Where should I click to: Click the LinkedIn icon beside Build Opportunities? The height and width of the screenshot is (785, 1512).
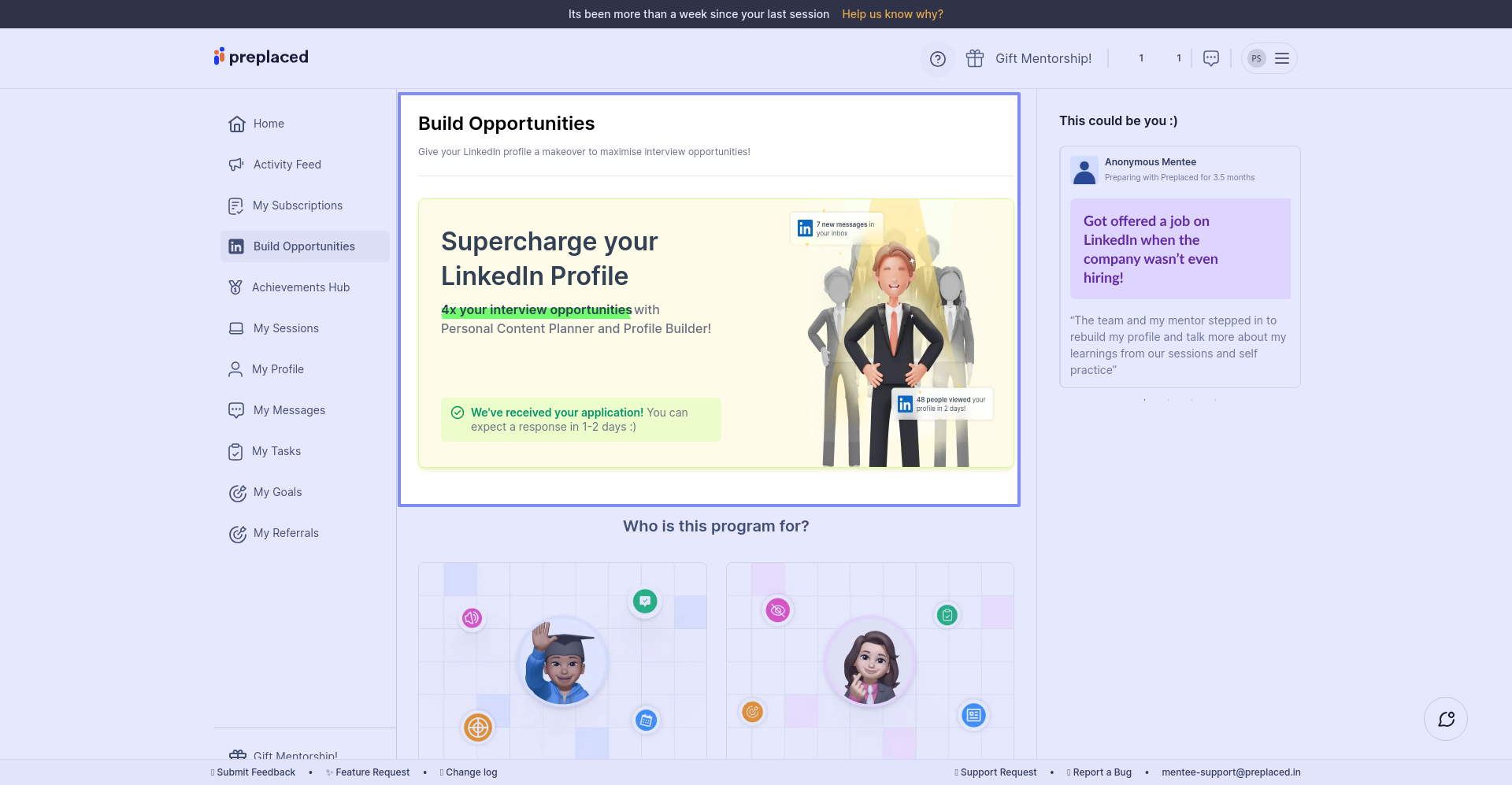(x=236, y=246)
